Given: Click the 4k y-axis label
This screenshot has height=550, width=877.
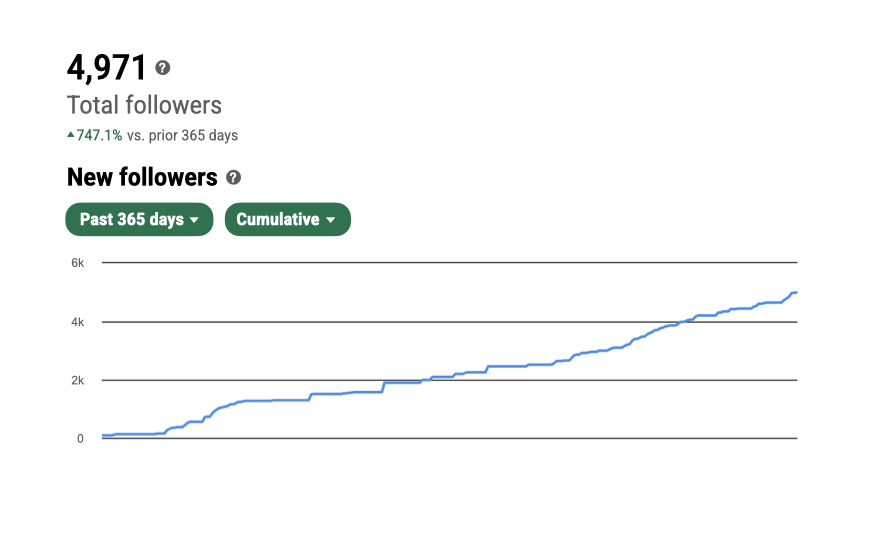Looking at the screenshot, I should click(77, 322).
